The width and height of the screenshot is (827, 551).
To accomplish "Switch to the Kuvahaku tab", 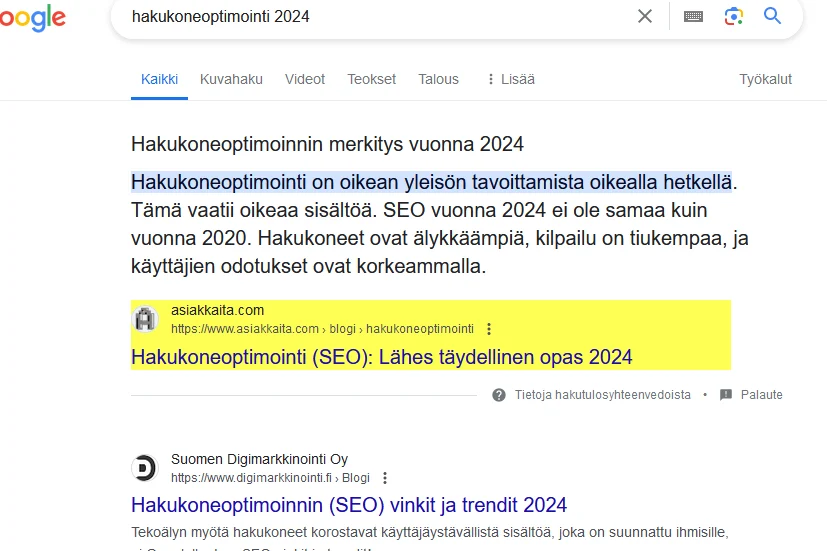I will click(231, 79).
